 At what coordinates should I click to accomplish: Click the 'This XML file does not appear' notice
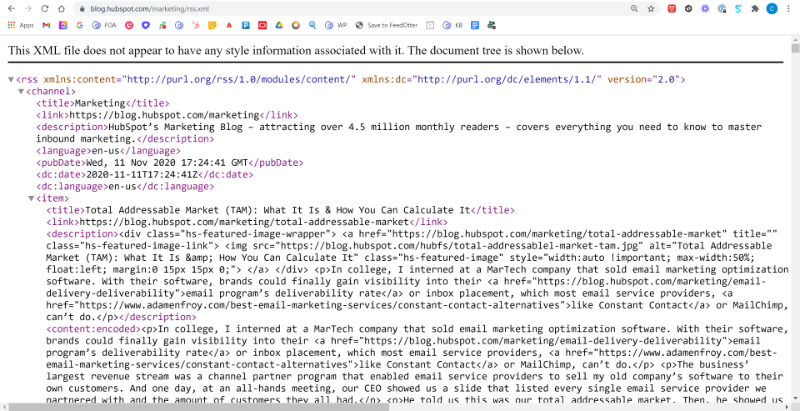pyautogui.click(x=296, y=50)
